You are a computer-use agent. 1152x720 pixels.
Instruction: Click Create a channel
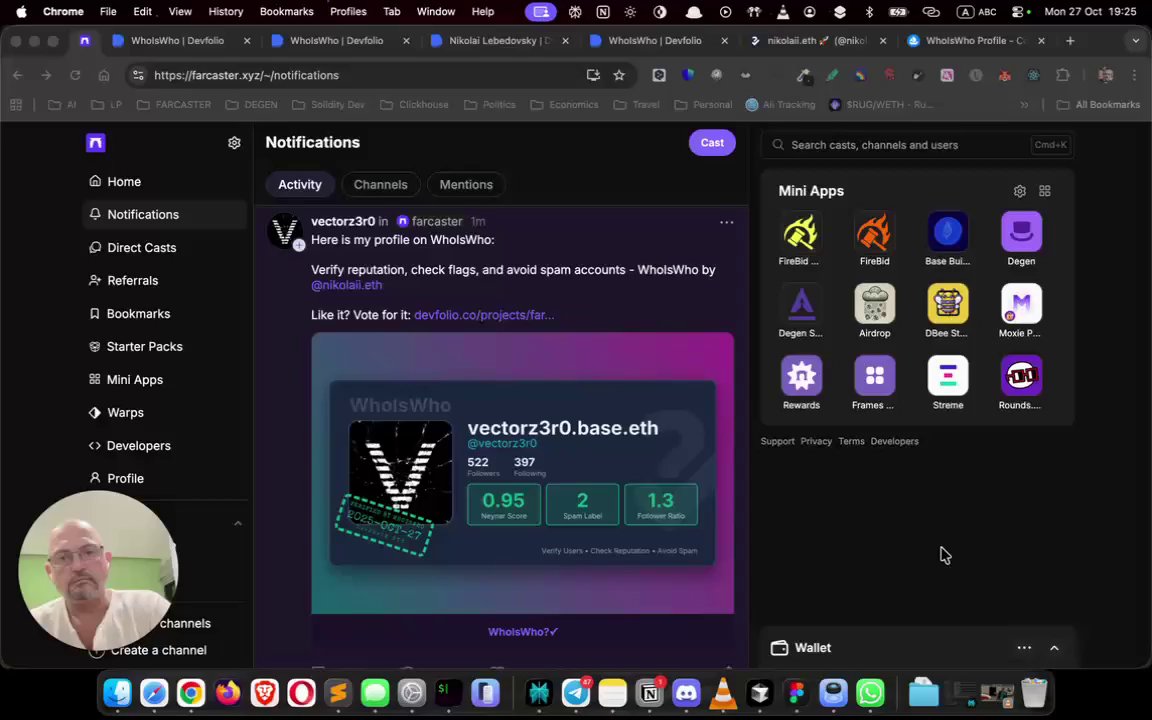[159, 650]
